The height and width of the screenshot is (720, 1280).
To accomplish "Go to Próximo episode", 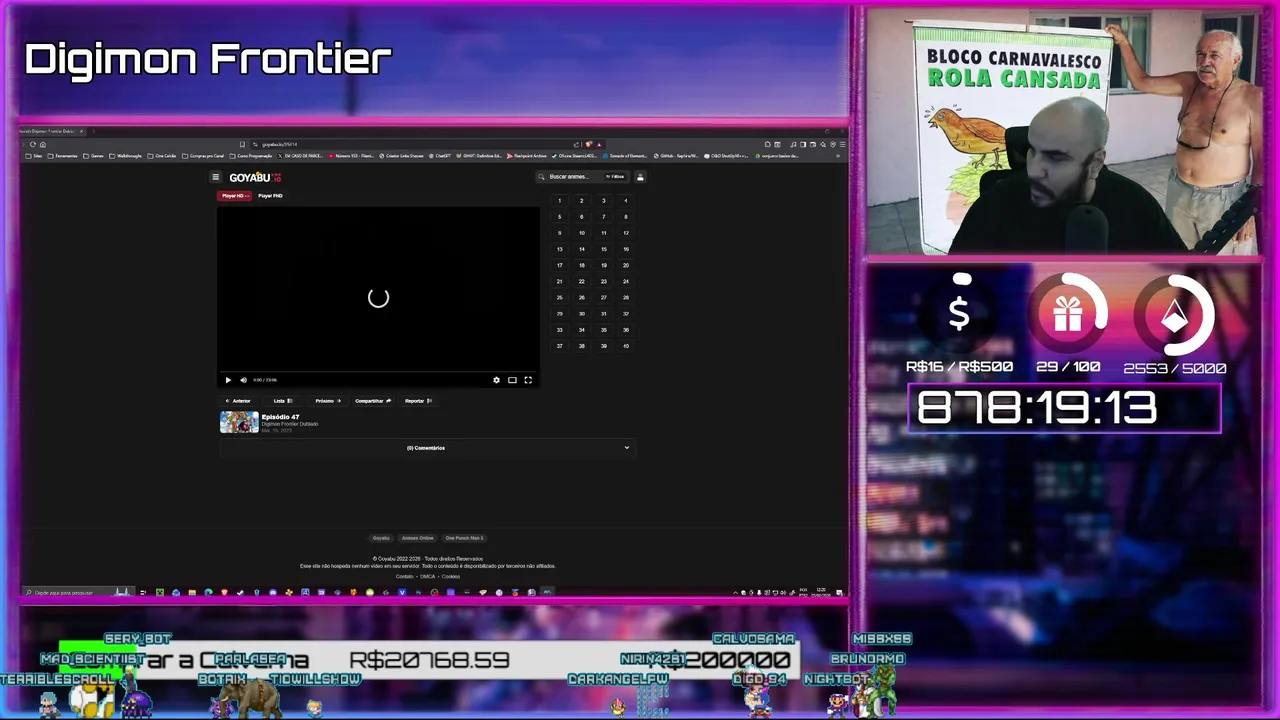I will click(328, 401).
